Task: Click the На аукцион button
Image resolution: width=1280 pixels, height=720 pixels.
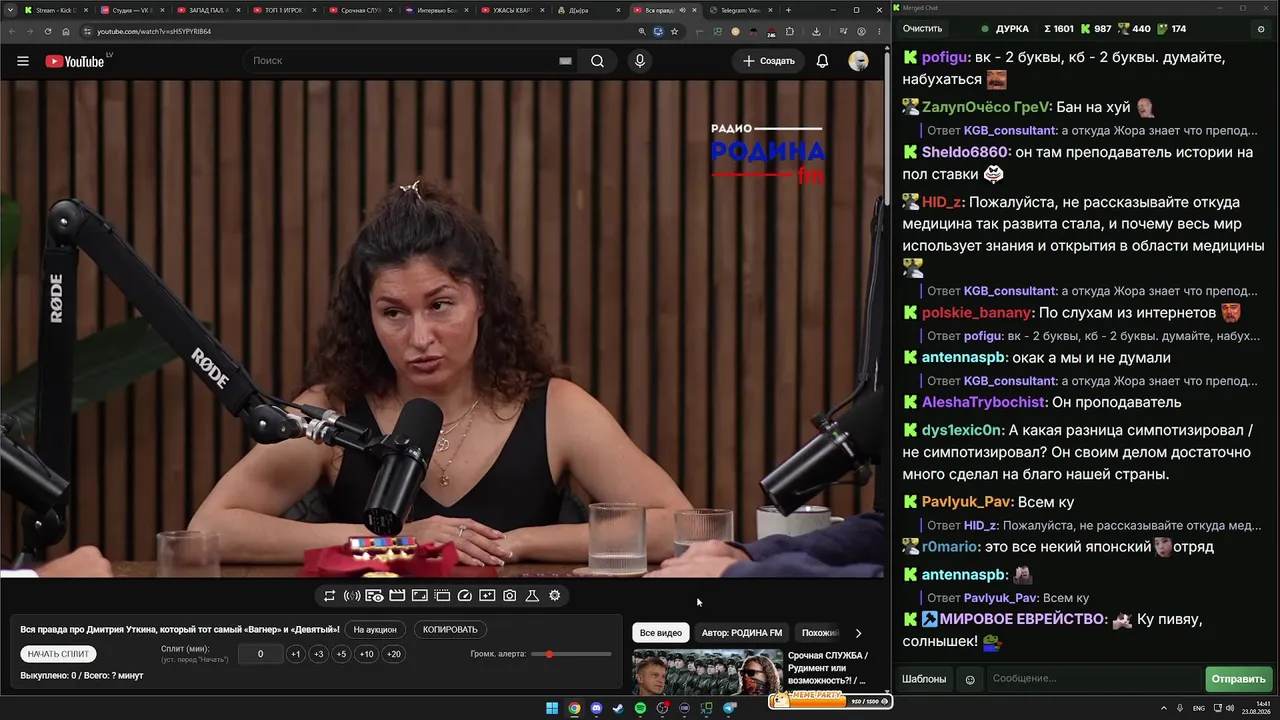Action: (375, 630)
